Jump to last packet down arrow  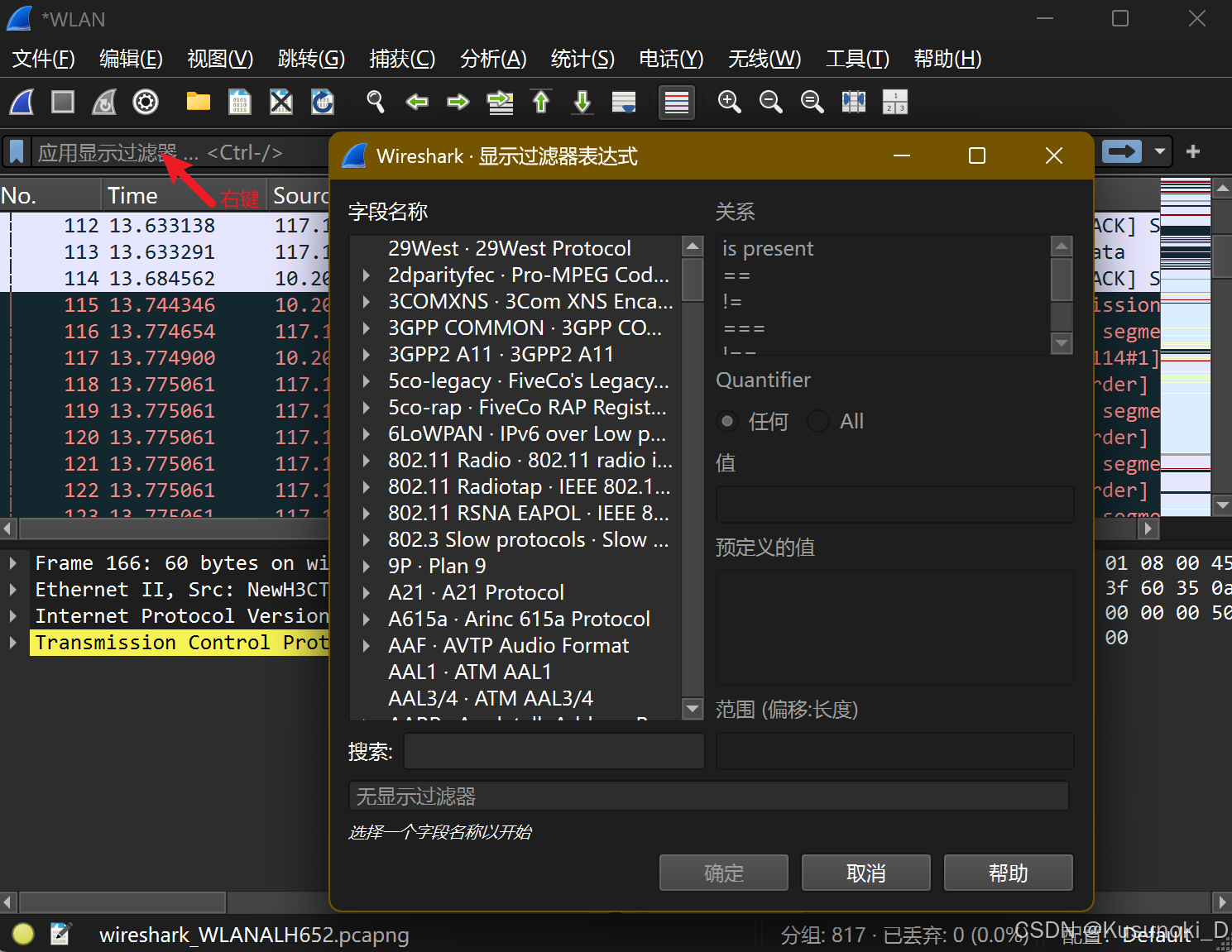coord(582,102)
